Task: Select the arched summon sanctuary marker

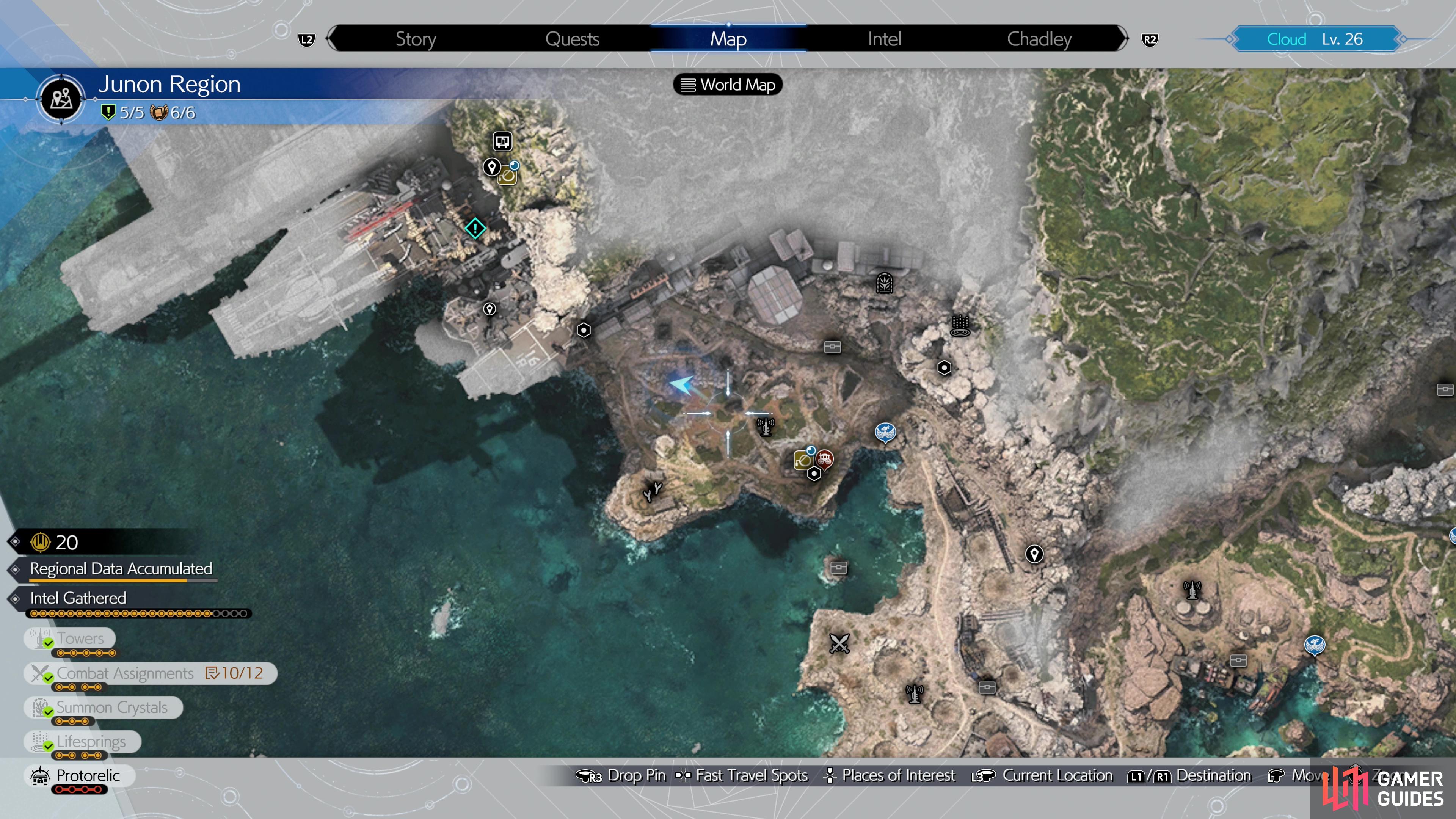Action: [x=885, y=282]
